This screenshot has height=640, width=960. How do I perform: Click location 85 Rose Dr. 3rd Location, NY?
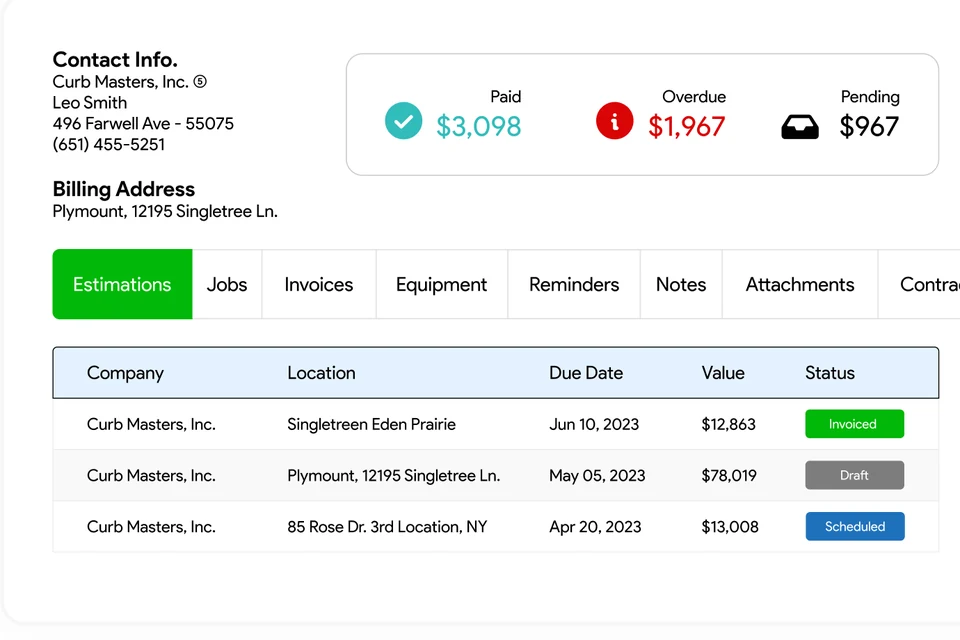(387, 527)
